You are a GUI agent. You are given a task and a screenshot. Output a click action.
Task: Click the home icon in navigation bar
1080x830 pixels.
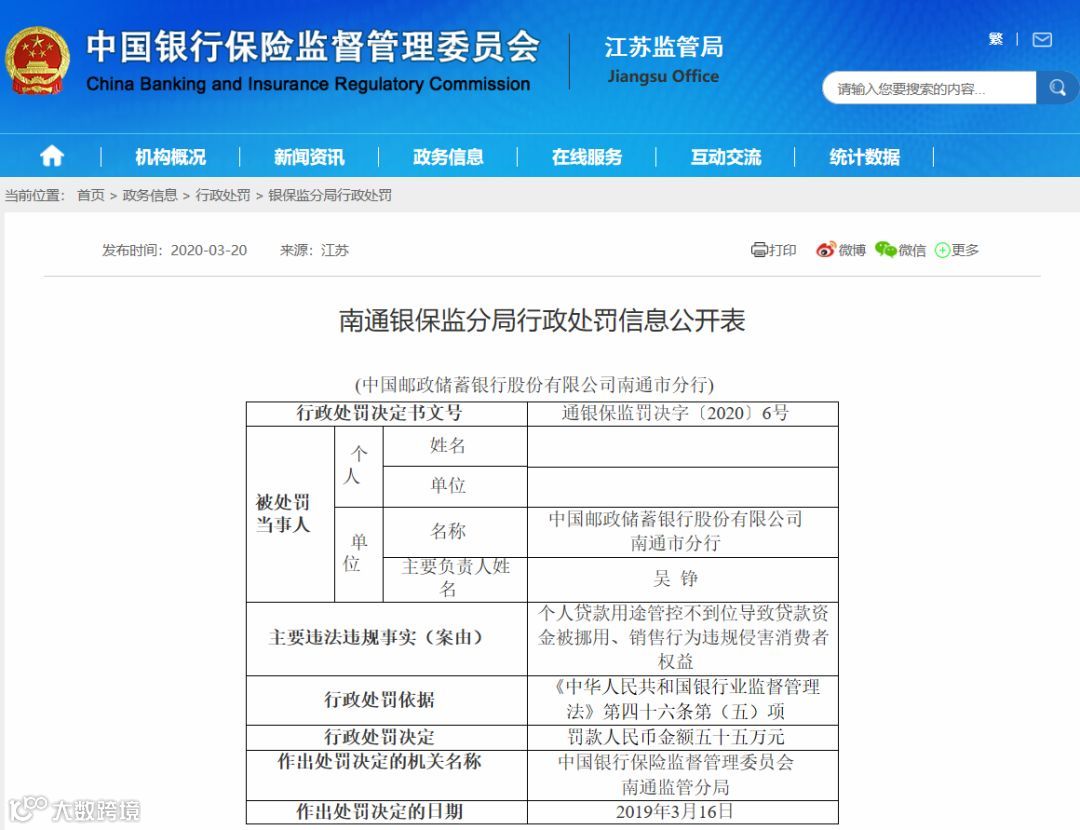coord(52,156)
